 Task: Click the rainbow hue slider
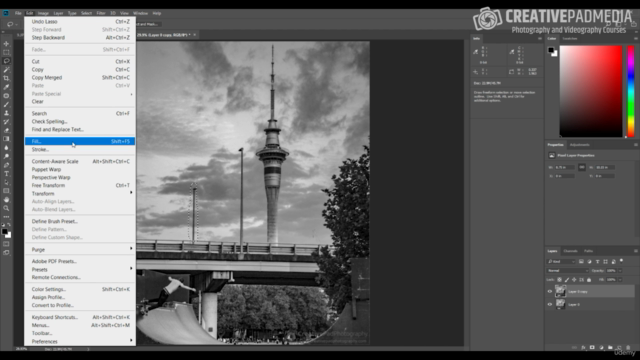click(x=631, y=91)
